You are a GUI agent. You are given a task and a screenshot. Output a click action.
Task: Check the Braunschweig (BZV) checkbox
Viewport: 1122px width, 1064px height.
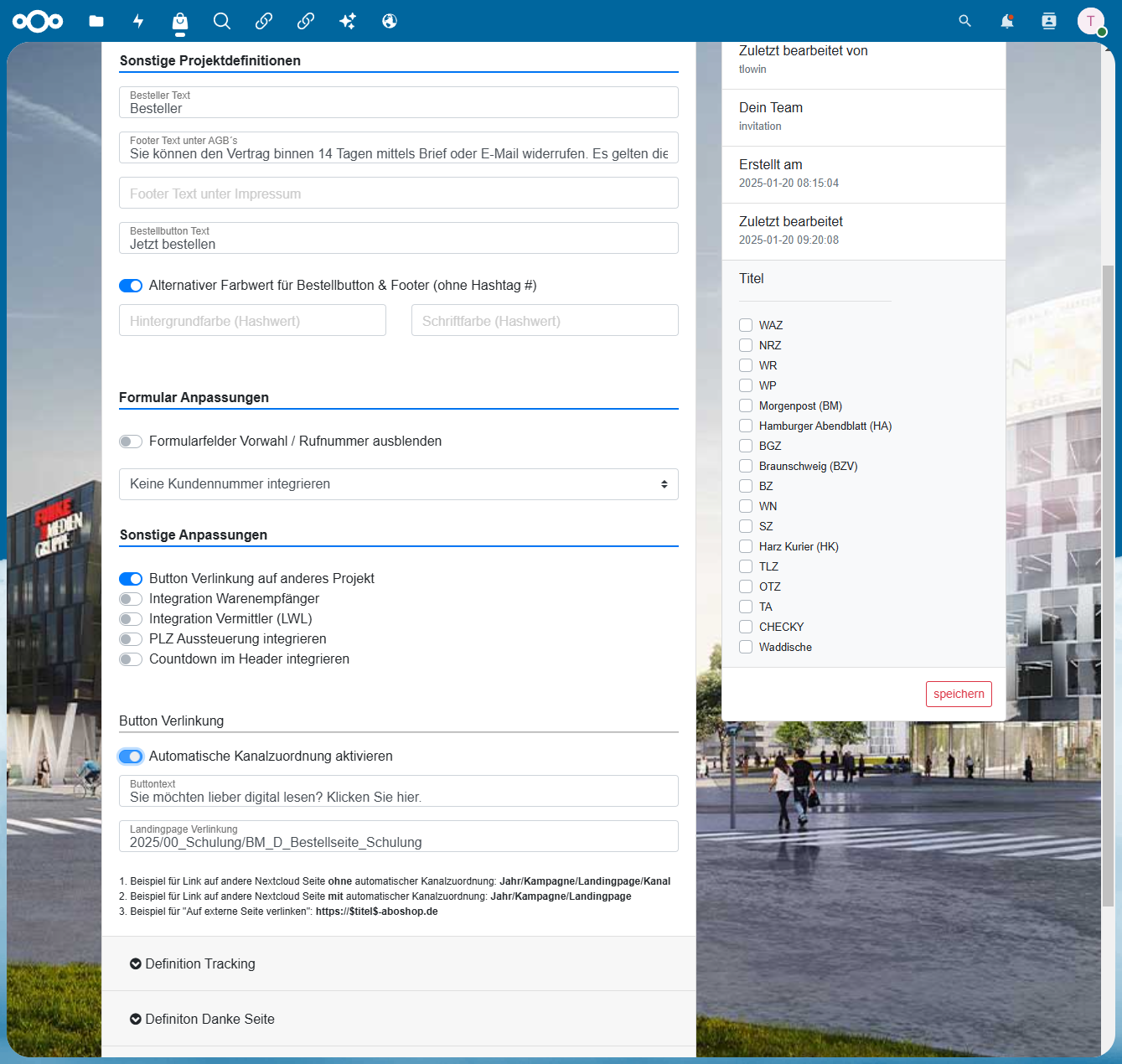(746, 466)
